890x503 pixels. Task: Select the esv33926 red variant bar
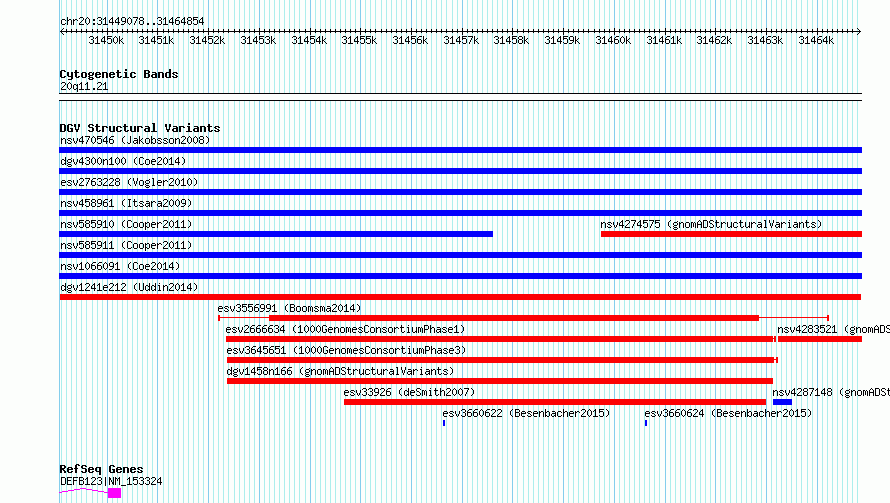click(x=555, y=402)
